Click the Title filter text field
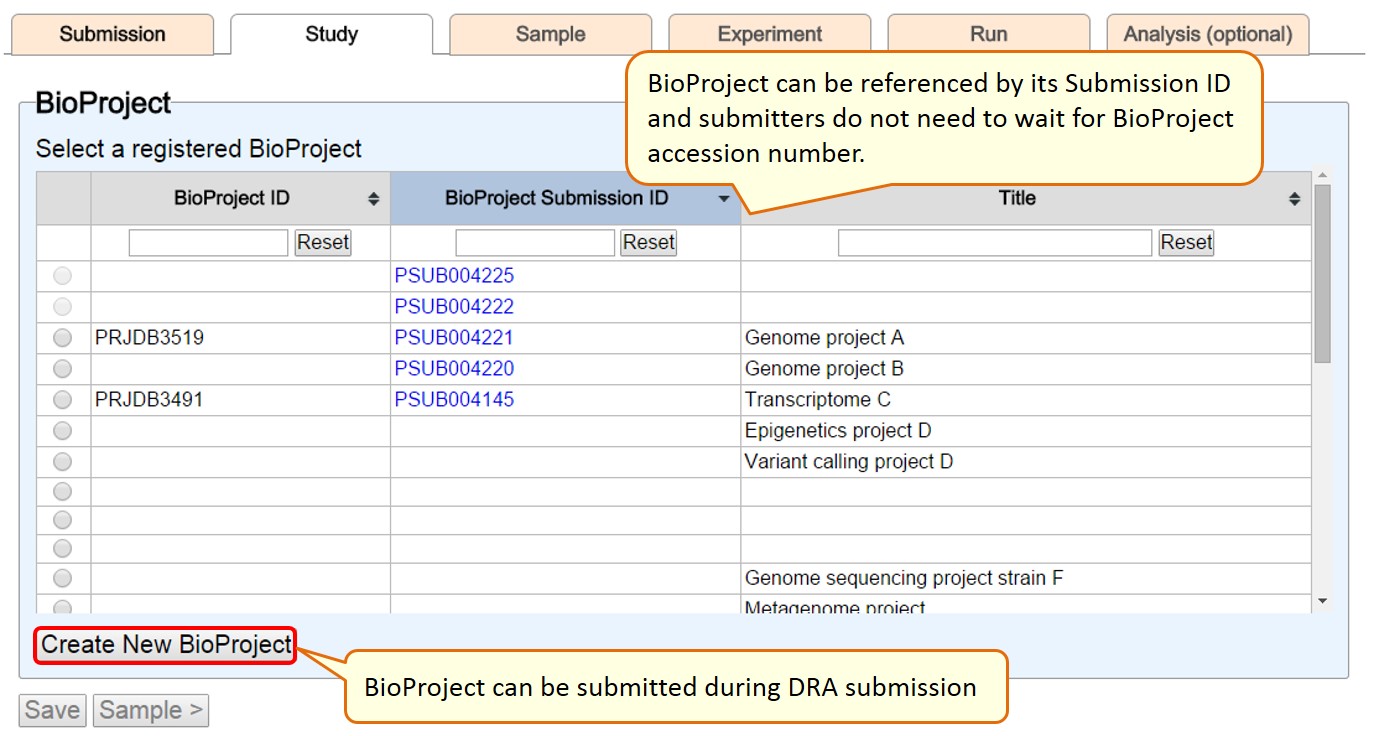Image resolution: width=1374 pixels, height=736 pixels. coord(994,242)
